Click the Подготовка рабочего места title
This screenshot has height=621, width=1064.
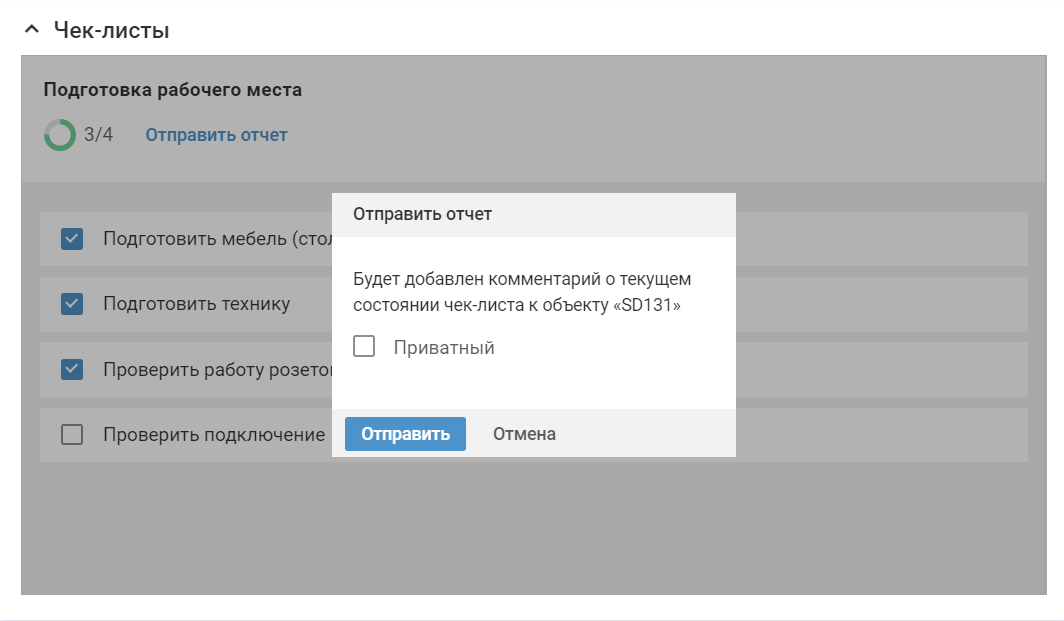[173, 90]
